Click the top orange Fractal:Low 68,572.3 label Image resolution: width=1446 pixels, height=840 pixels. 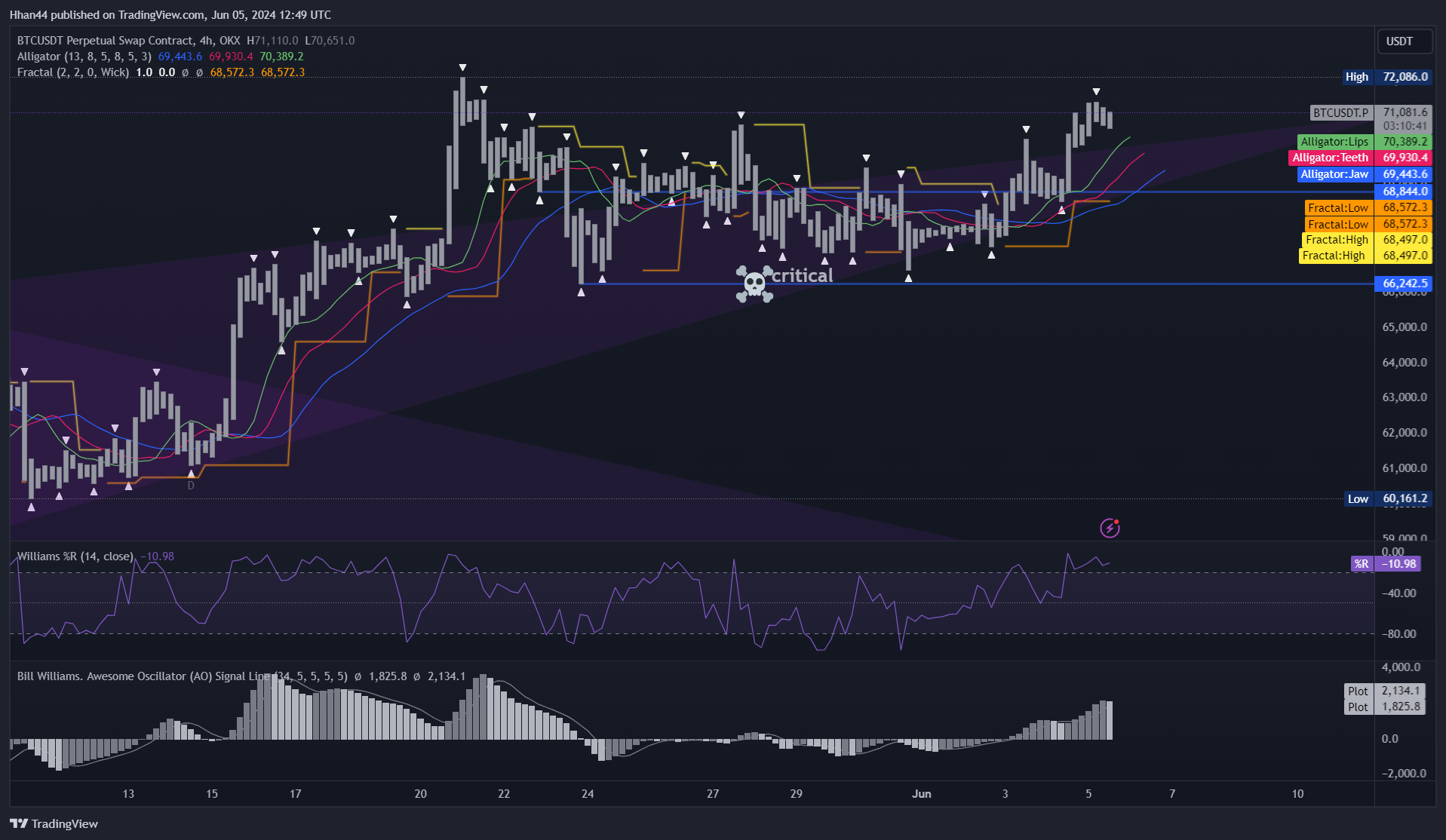pyautogui.click(x=1368, y=207)
